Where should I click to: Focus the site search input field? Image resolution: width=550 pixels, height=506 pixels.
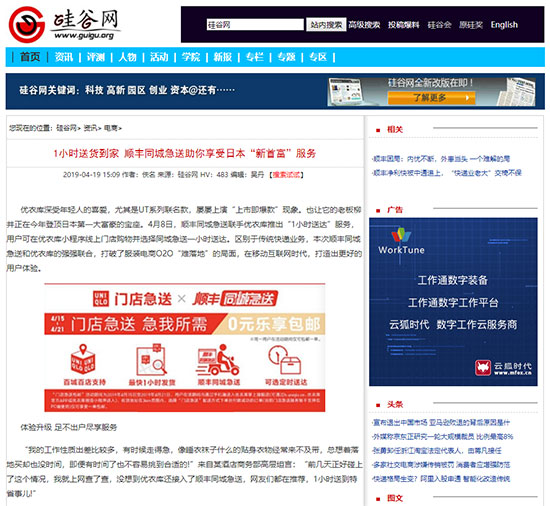click(x=255, y=25)
